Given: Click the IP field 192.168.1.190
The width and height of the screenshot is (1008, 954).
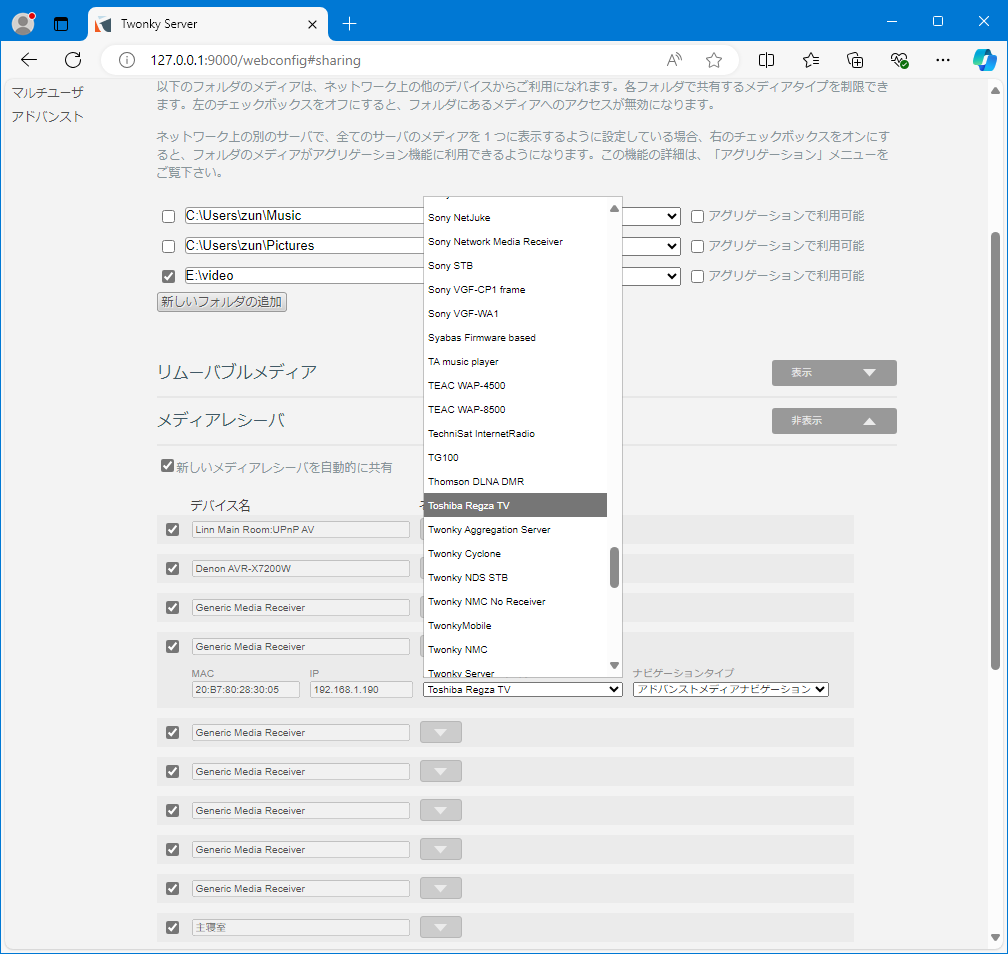Looking at the screenshot, I should pos(361,689).
